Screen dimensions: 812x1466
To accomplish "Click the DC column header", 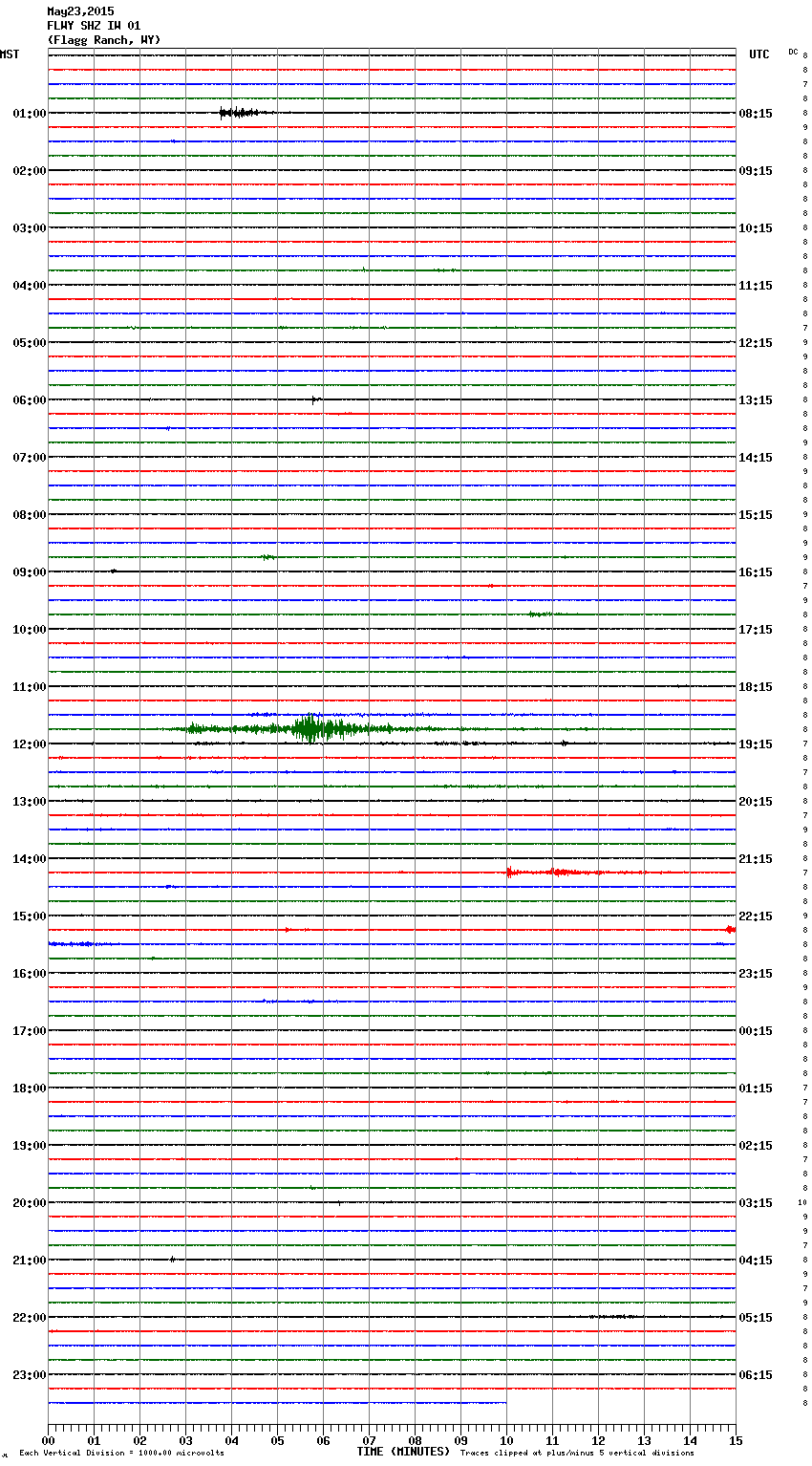I will tap(793, 52).
